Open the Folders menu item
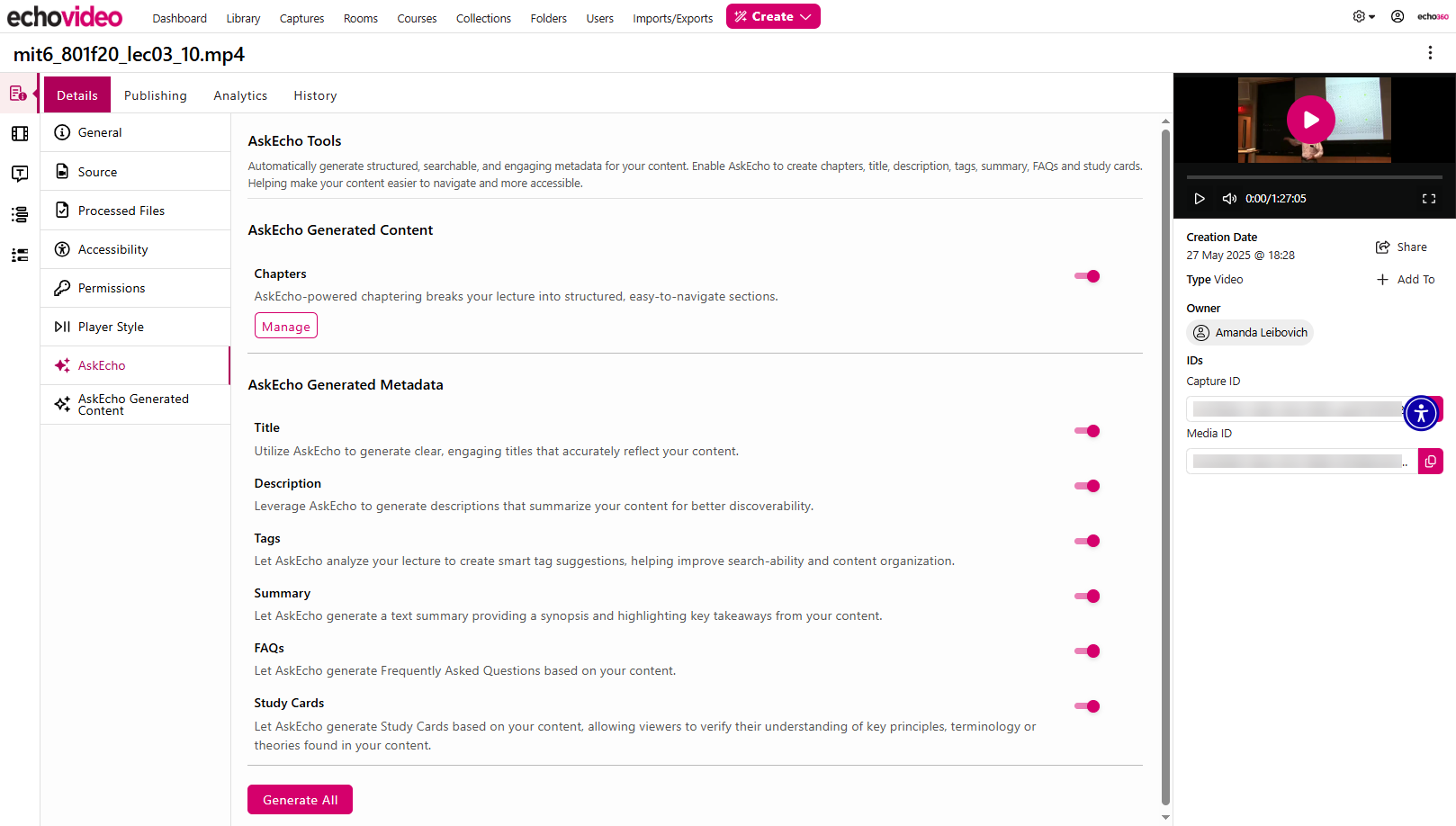This screenshot has height=826, width=1456. [x=549, y=18]
